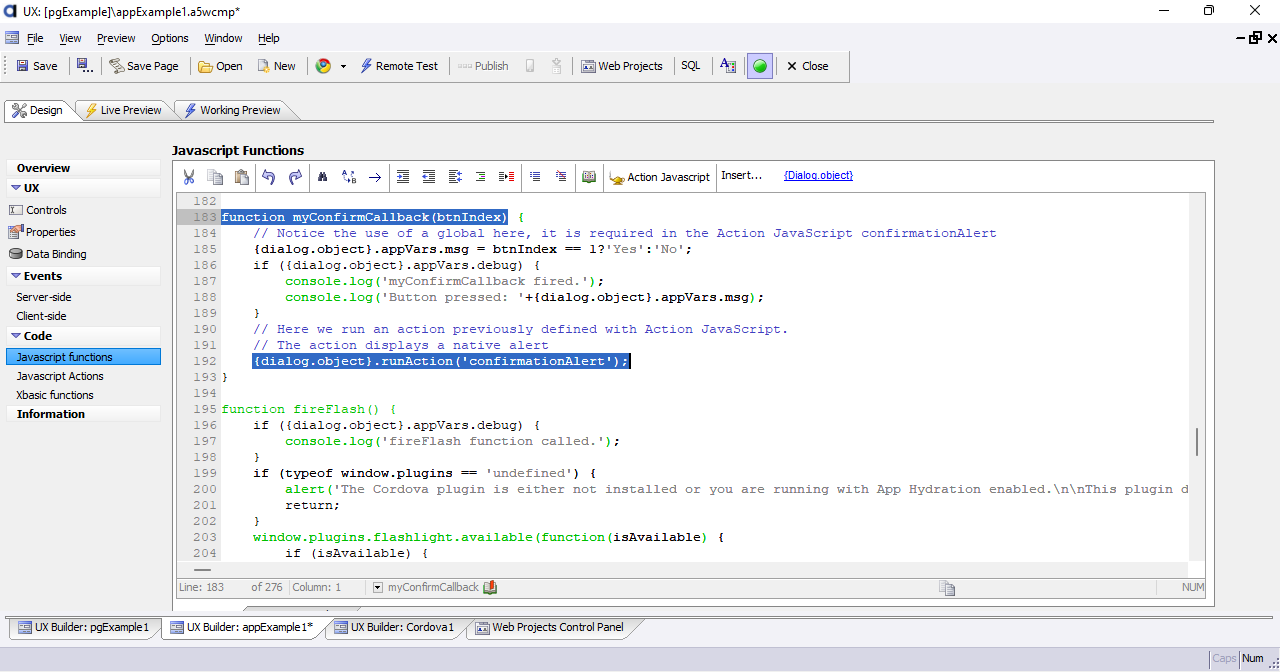Open the Options menu
Screen dimensions: 1280x672
(170, 38)
